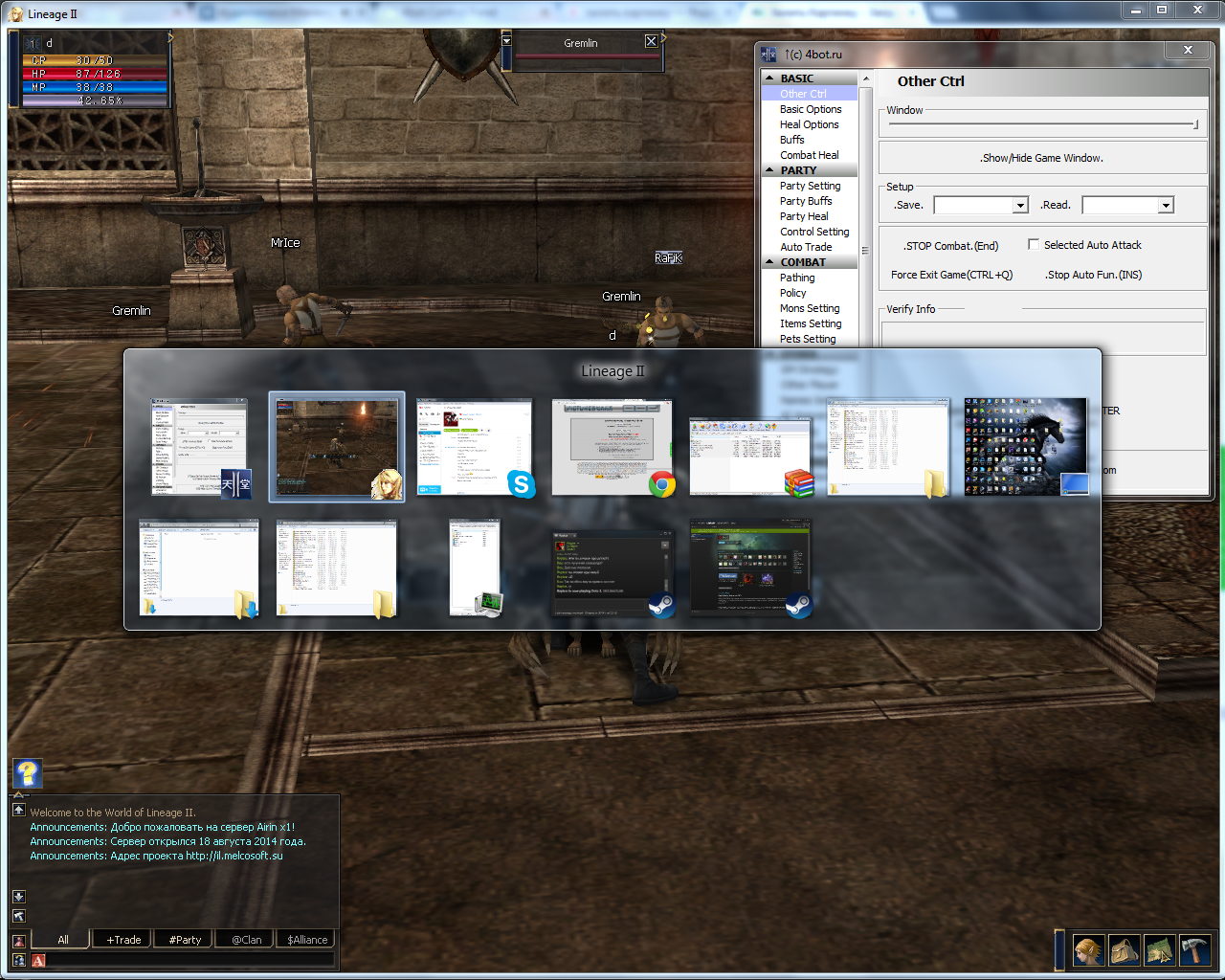The image size is (1225, 980).
Task: Select the +Trade chat tab
Action: 123,939
